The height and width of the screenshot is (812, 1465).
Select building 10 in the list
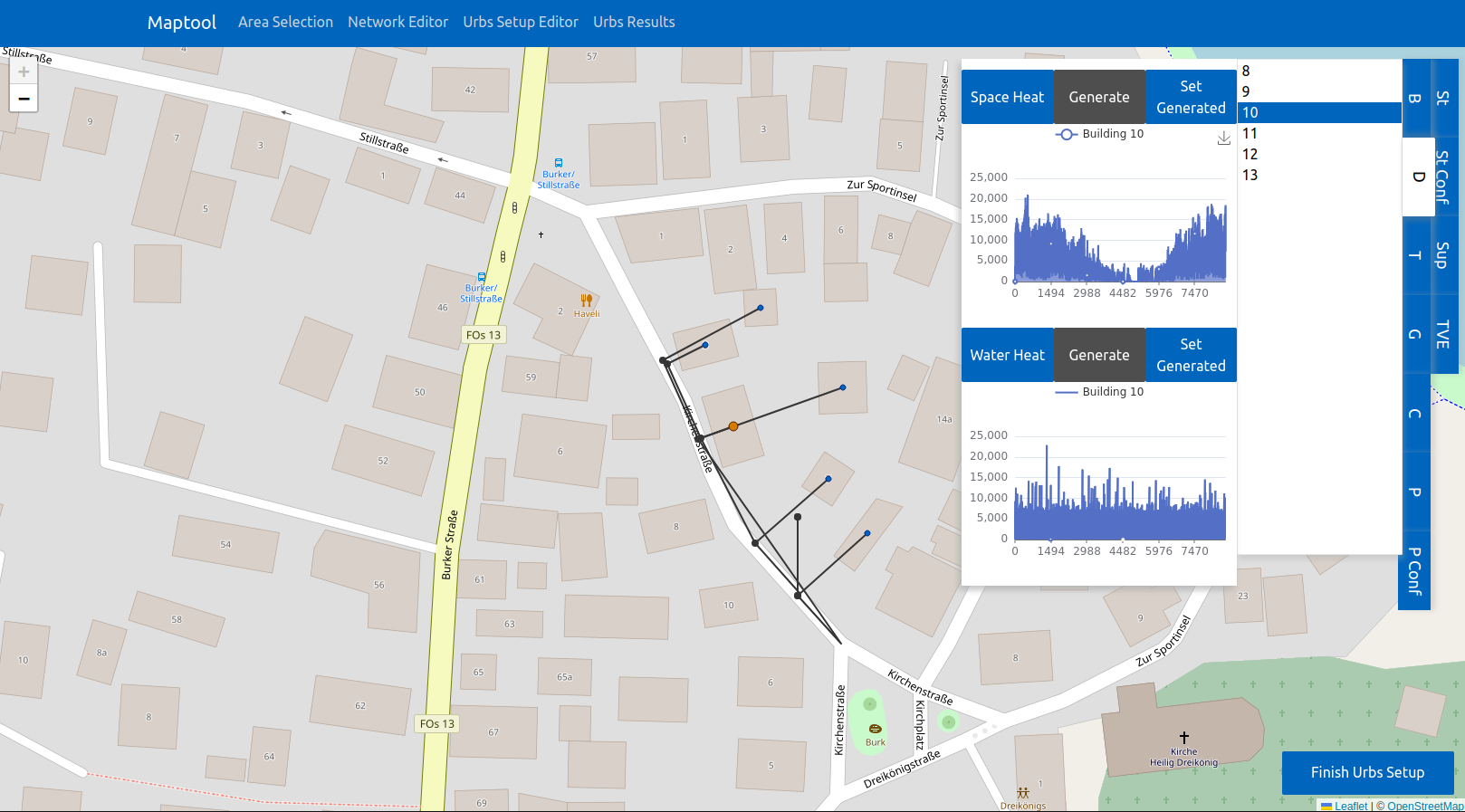tap(1319, 112)
